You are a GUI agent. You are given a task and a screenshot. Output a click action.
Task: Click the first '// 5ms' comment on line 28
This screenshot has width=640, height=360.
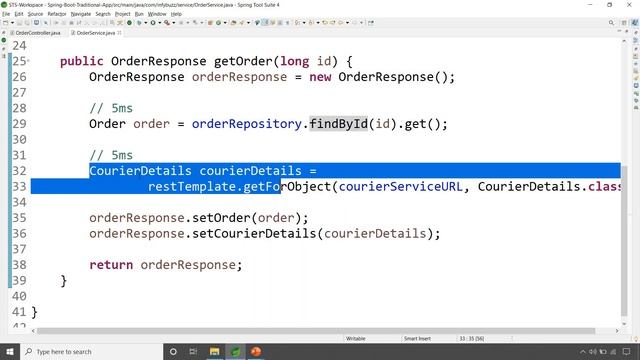pyautogui.click(x=111, y=108)
